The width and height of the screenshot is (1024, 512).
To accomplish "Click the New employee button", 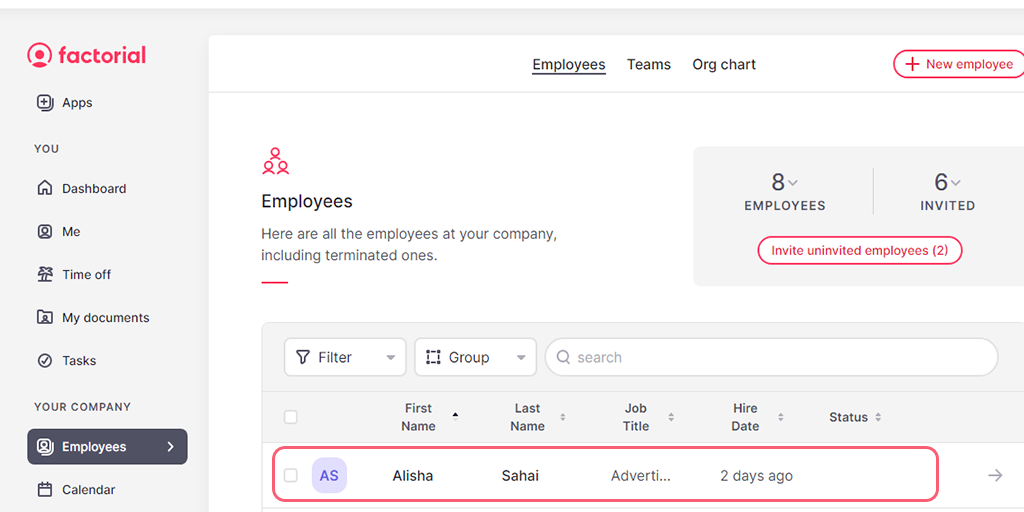I will 958,64.
